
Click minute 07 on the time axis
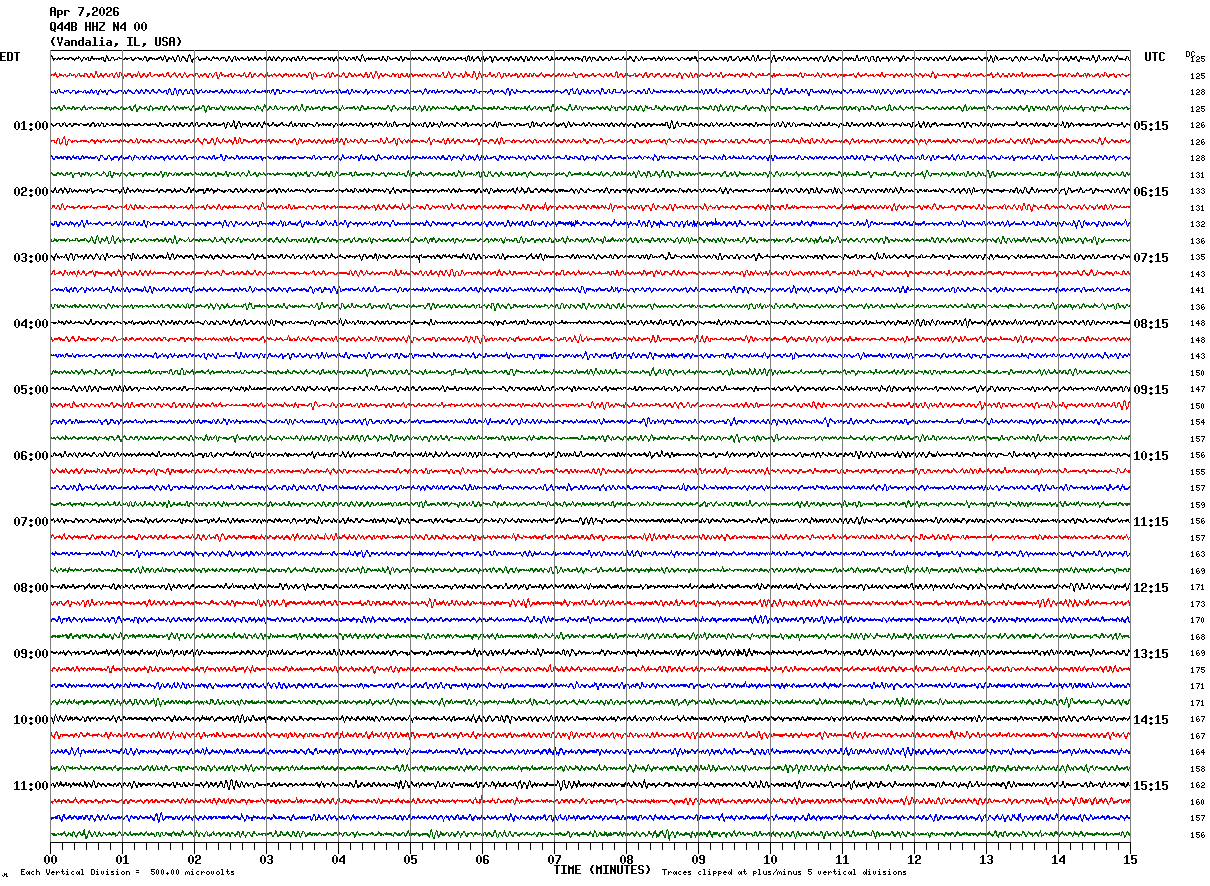[x=554, y=859]
